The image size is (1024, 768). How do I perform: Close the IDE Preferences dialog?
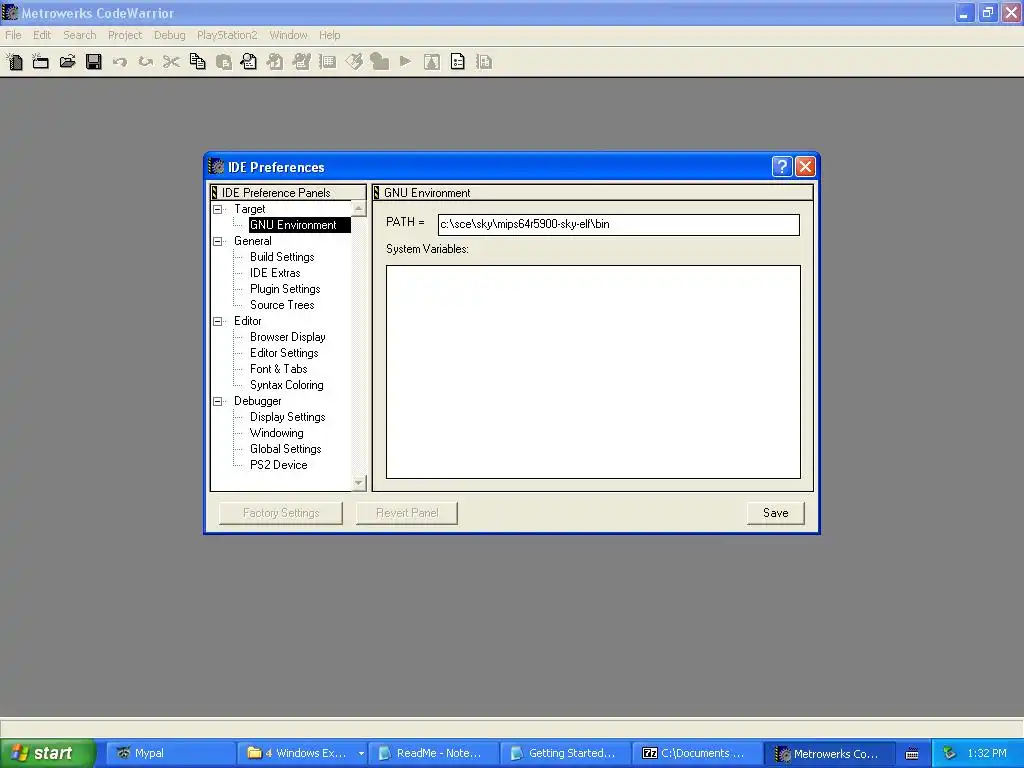point(805,167)
